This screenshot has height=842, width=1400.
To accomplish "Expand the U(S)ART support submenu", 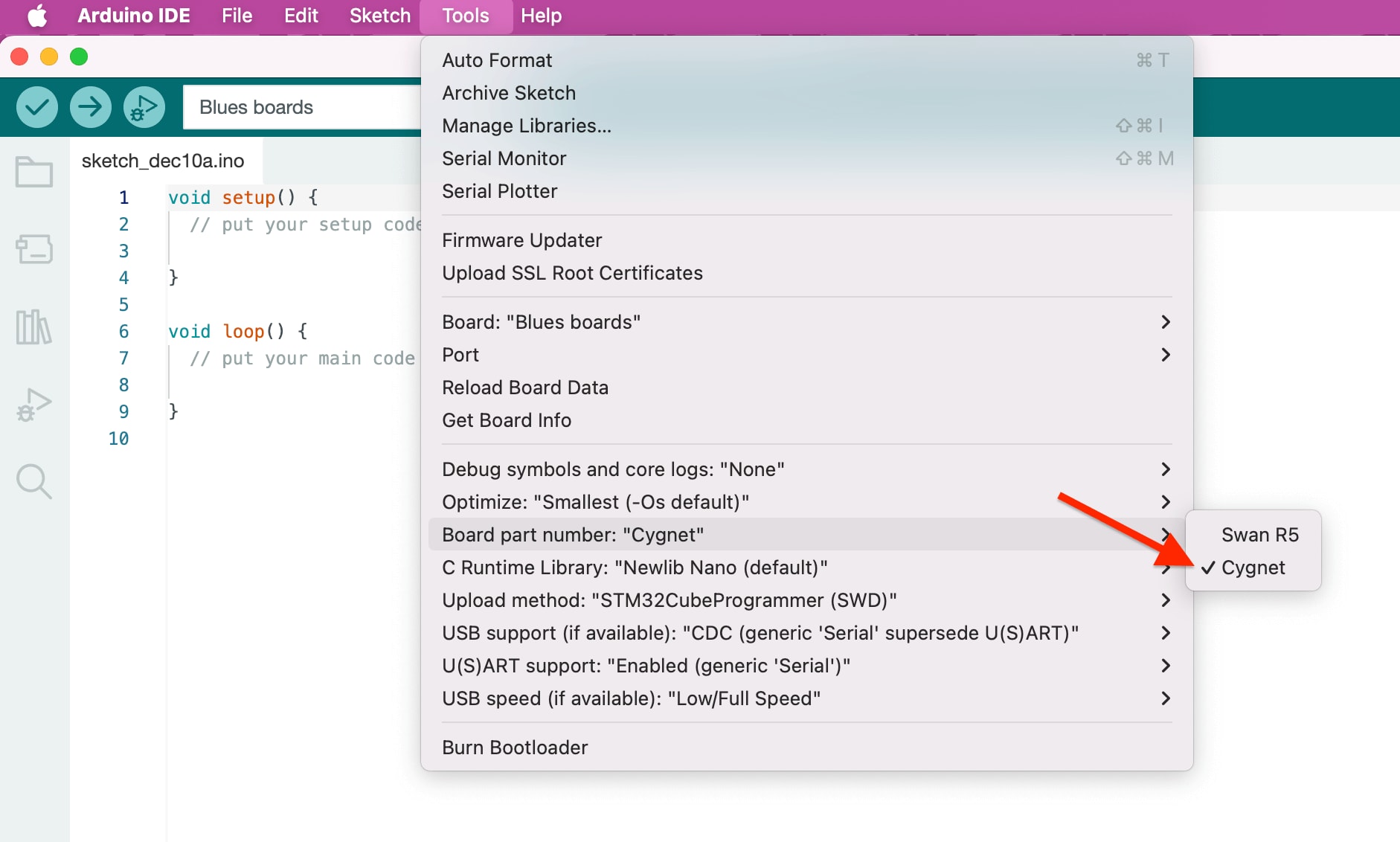I will [x=807, y=666].
